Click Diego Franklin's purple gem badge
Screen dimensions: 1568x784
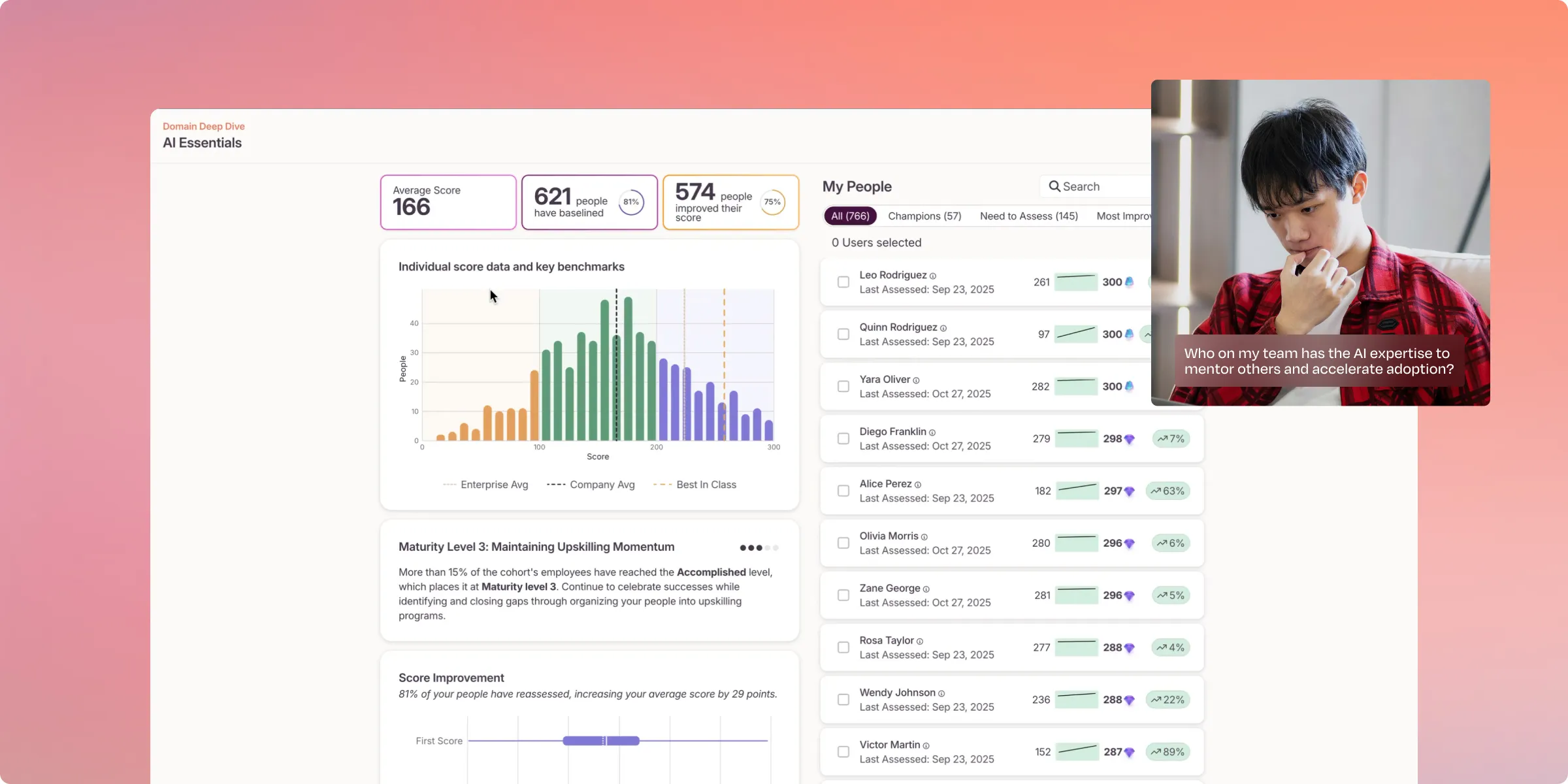pos(1130,439)
